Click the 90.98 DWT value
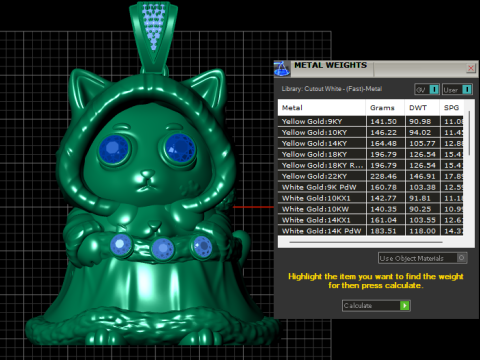480x360 pixels. click(x=420, y=122)
